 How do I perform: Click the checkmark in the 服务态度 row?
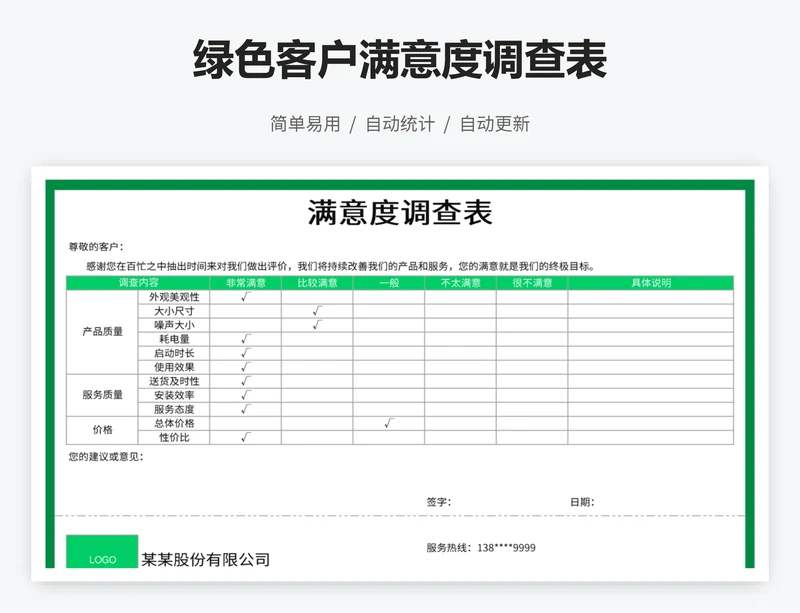(x=245, y=409)
